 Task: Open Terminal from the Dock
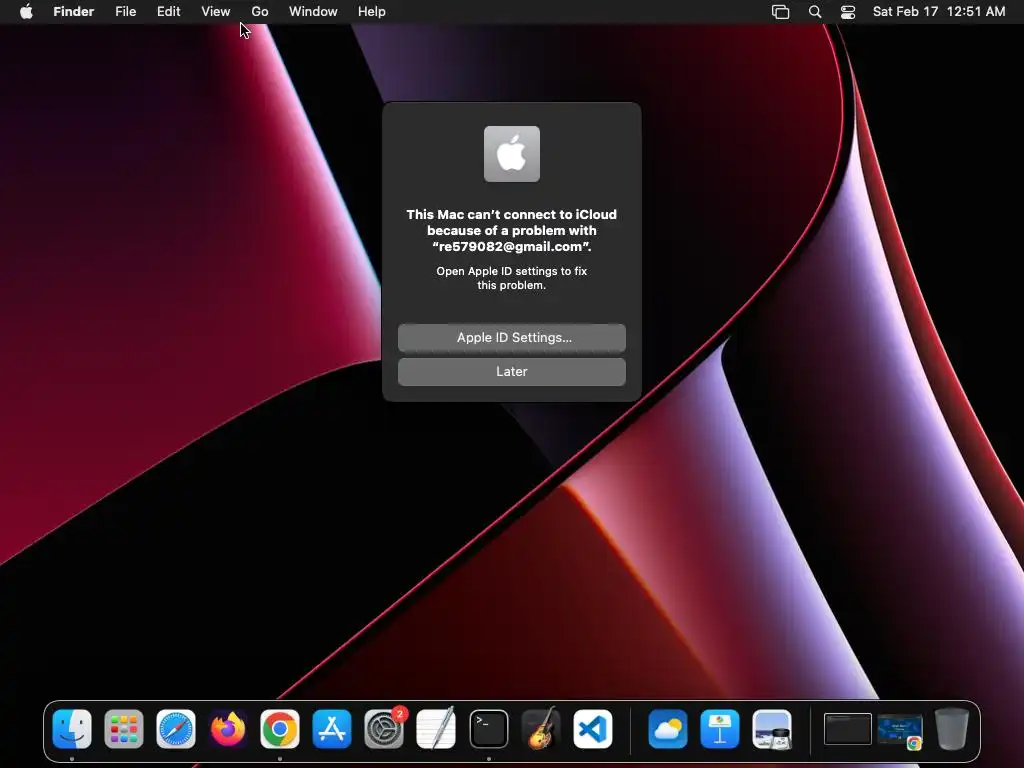(488, 729)
